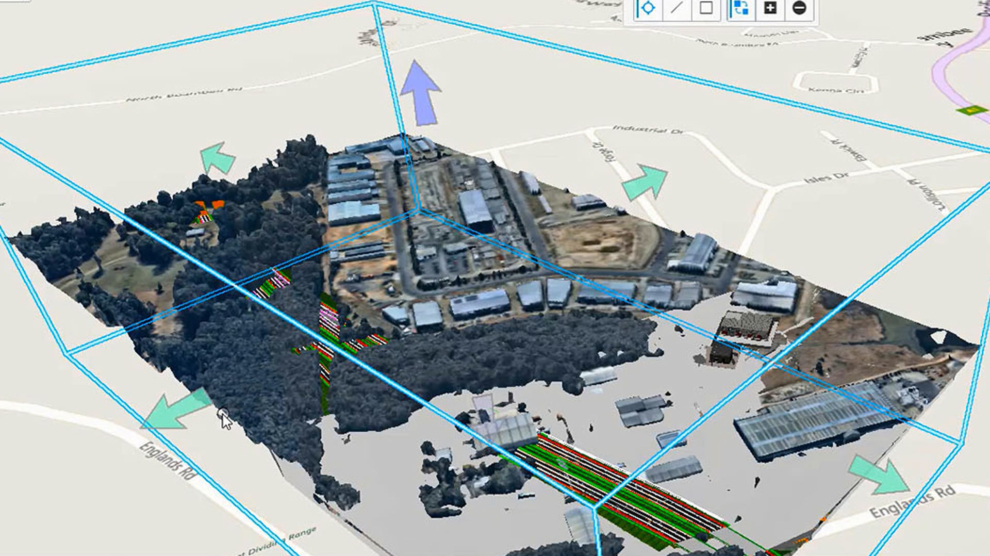
Task: Click the green arrow handle near Industrial Dr
Action: [x=644, y=183]
